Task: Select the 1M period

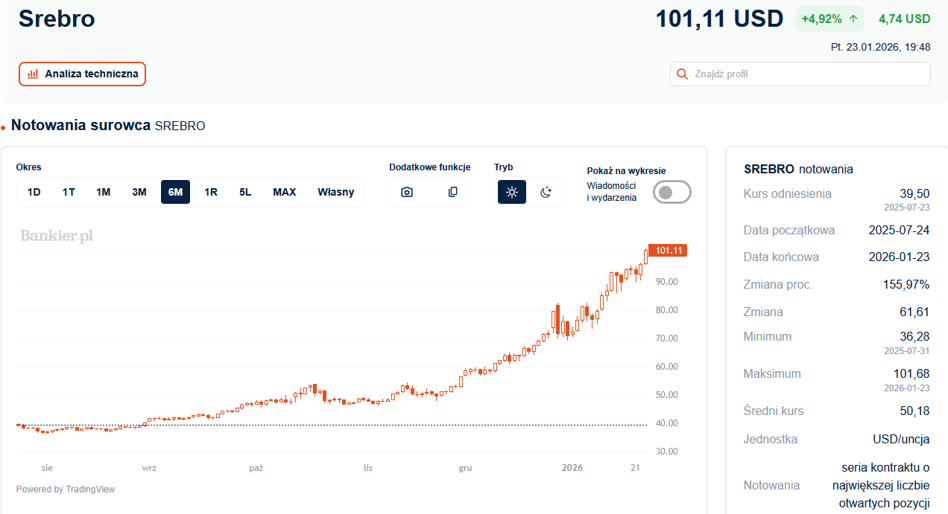Action: click(x=103, y=192)
